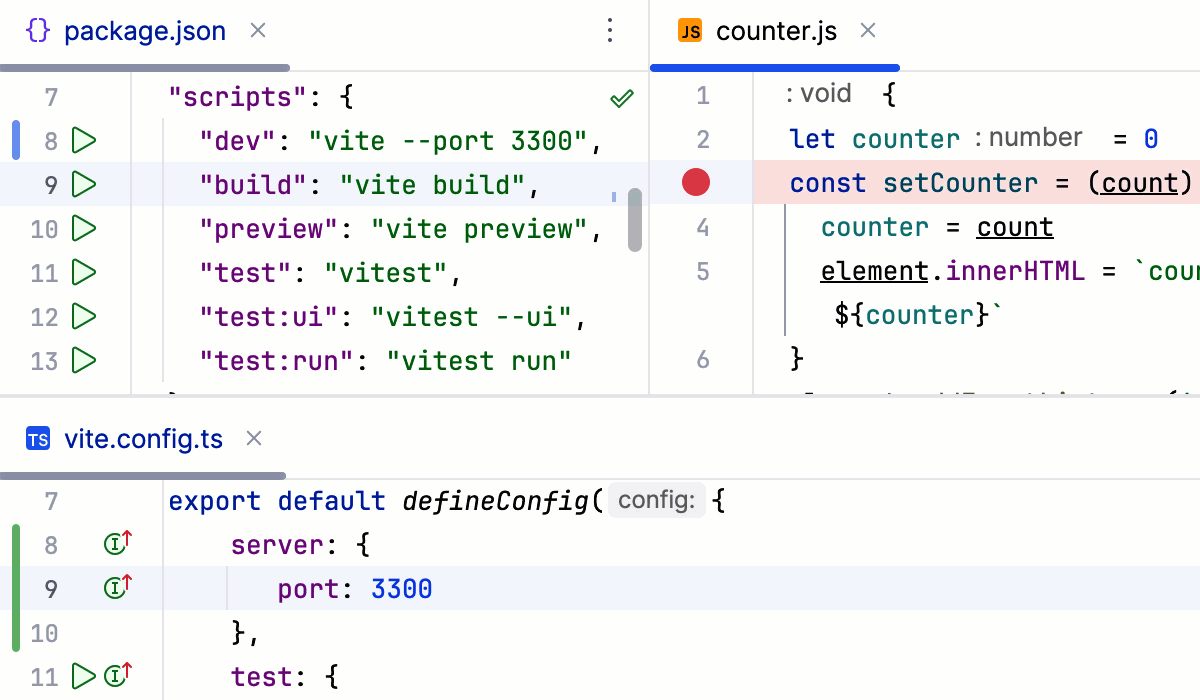
Task: Remove the breakpoint on setCounter line
Action: 695,183
